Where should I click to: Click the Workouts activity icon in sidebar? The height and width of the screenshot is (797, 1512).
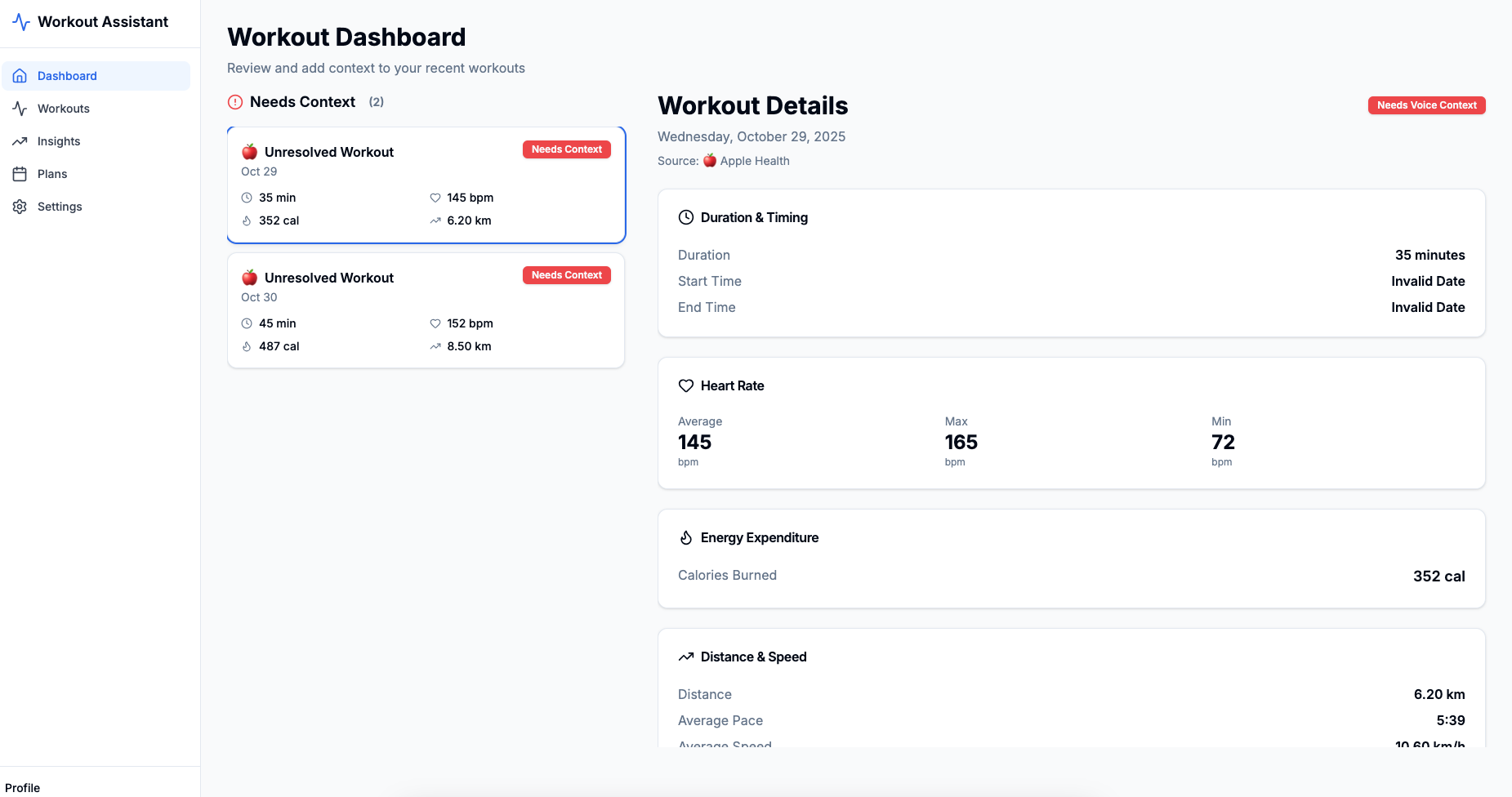click(x=20, y=109)
